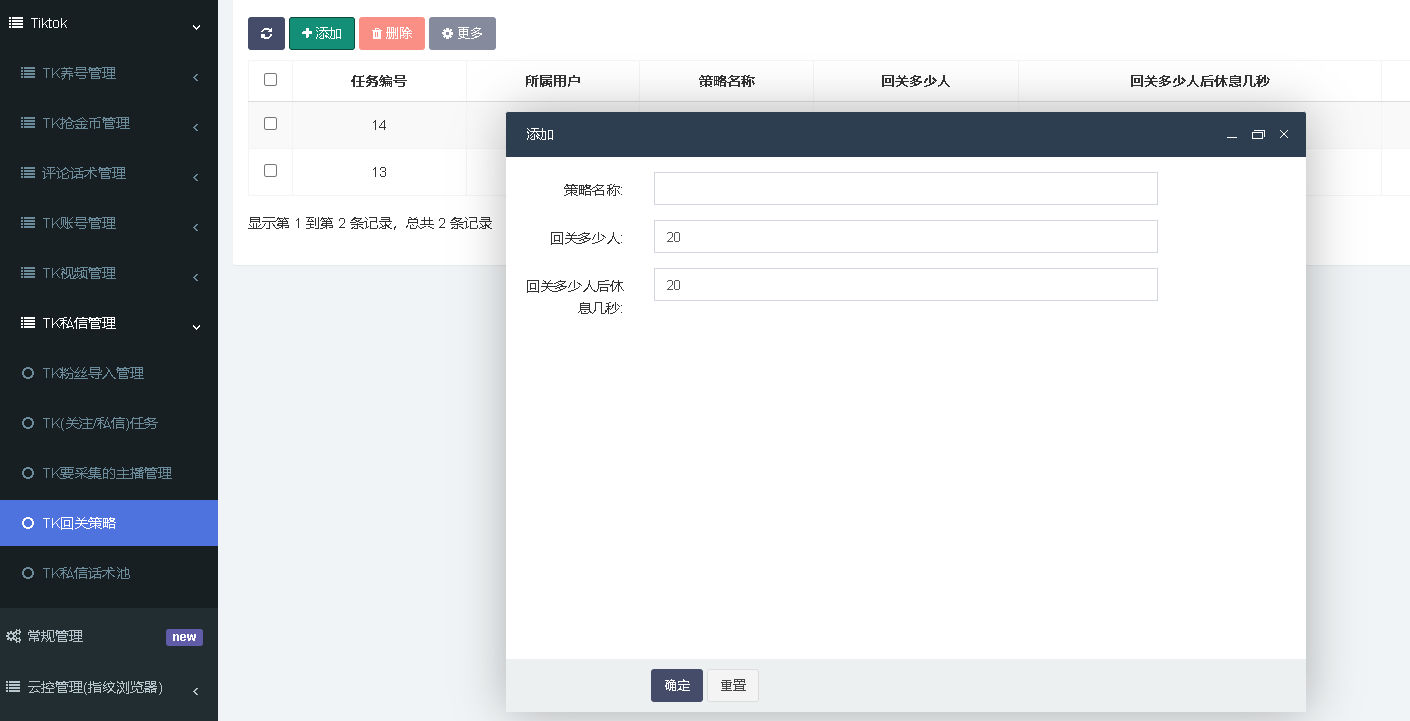Click the list icon beside 云控管理
The width and height of the screenshot is (1410, 721).
pyautogui.click(x=14, y=687)
